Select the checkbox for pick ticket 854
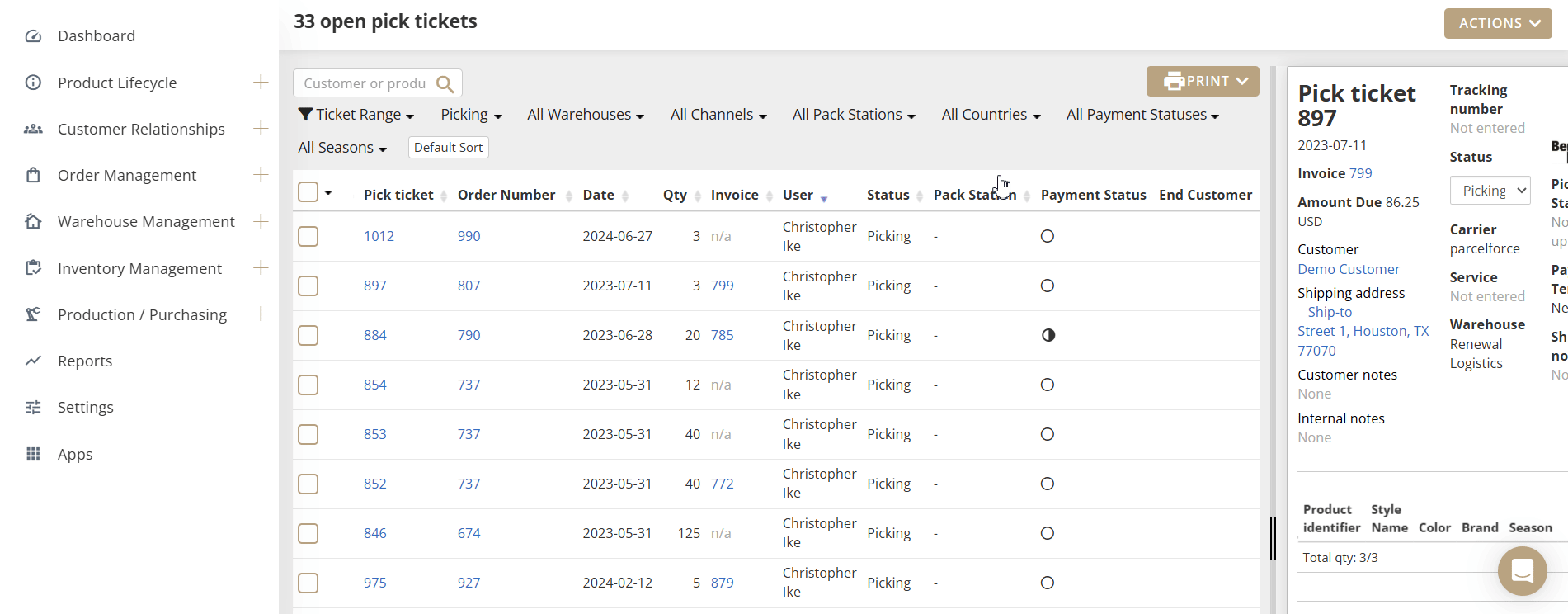1568x614 pixels. pyautogui.click(x=308, y=385)
